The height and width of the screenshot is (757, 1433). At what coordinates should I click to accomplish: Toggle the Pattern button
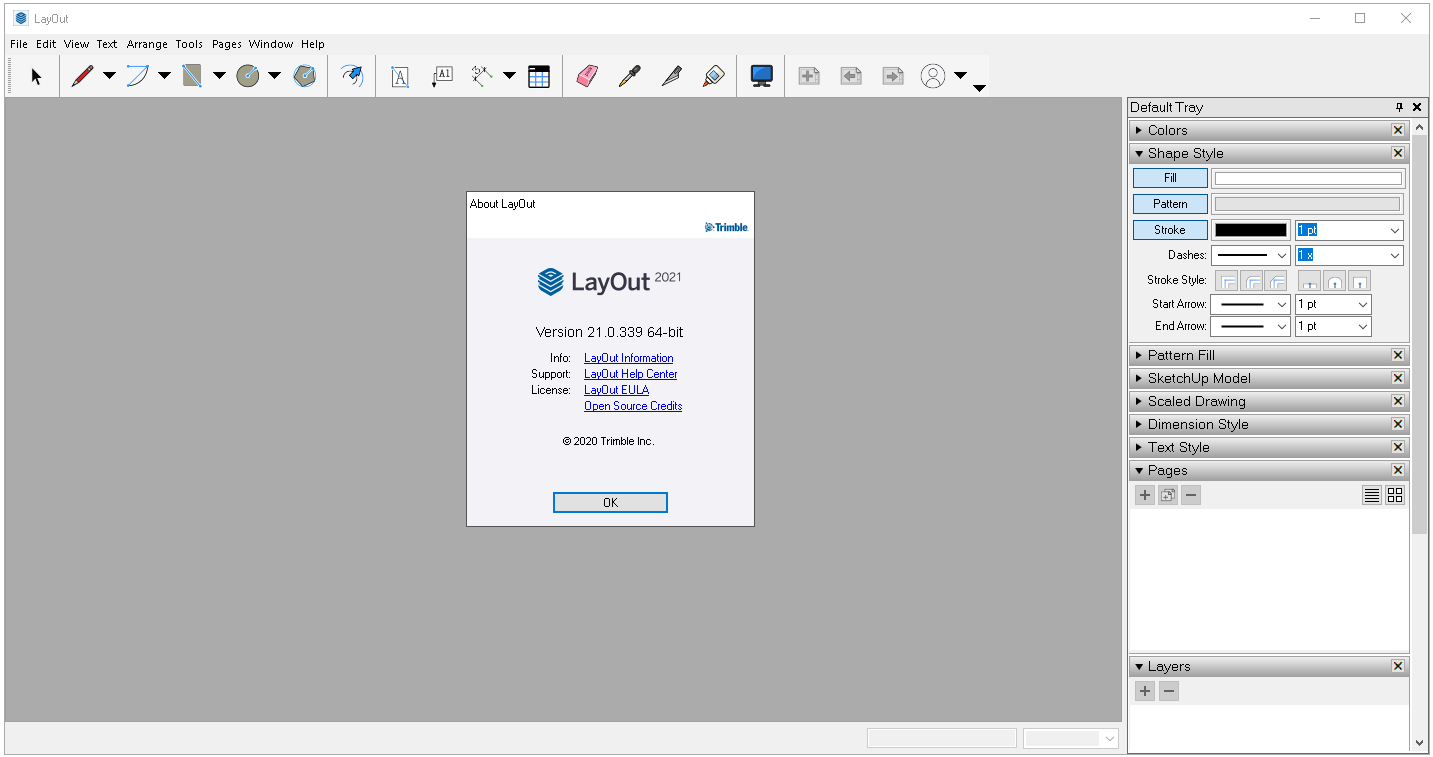coord(1170,204)
